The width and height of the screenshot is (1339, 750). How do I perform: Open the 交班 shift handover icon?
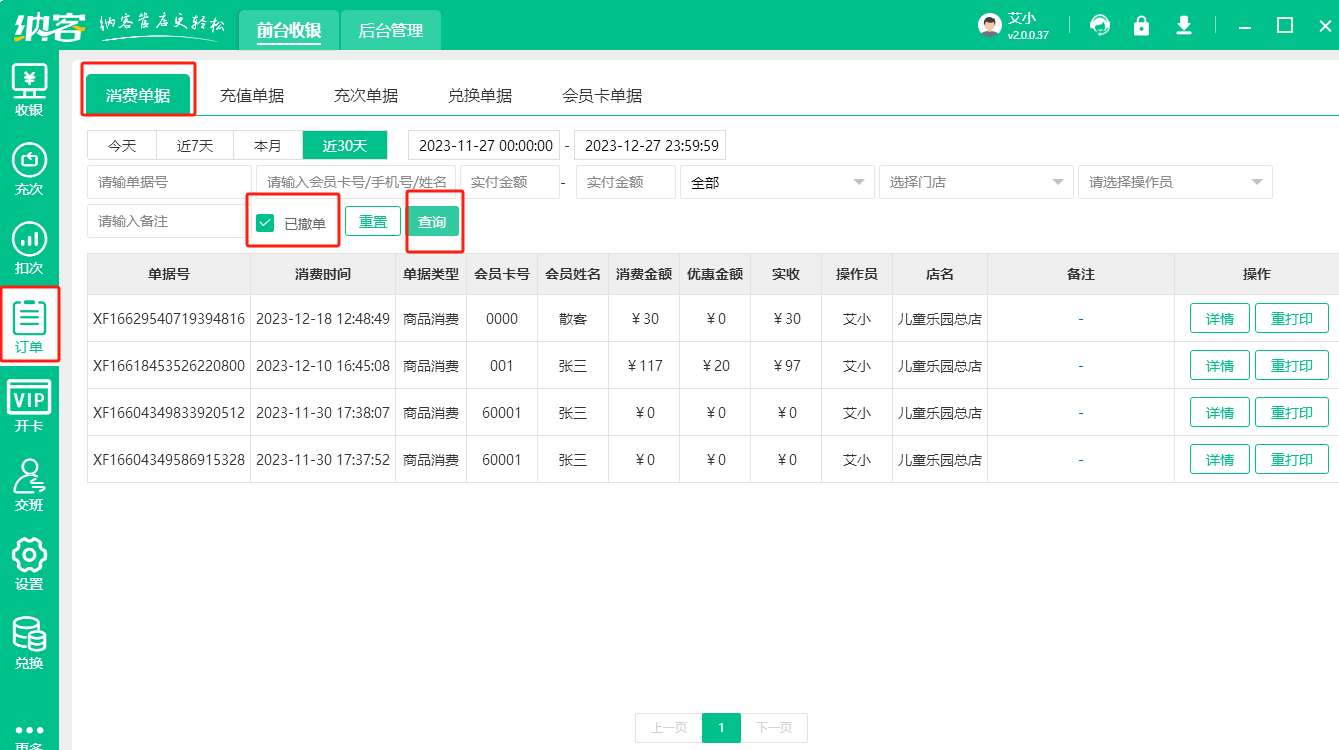pos(29,476)
